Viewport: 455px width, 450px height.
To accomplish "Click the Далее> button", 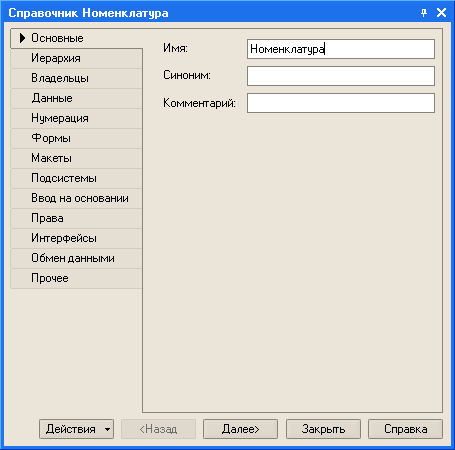I will [240, 429].
